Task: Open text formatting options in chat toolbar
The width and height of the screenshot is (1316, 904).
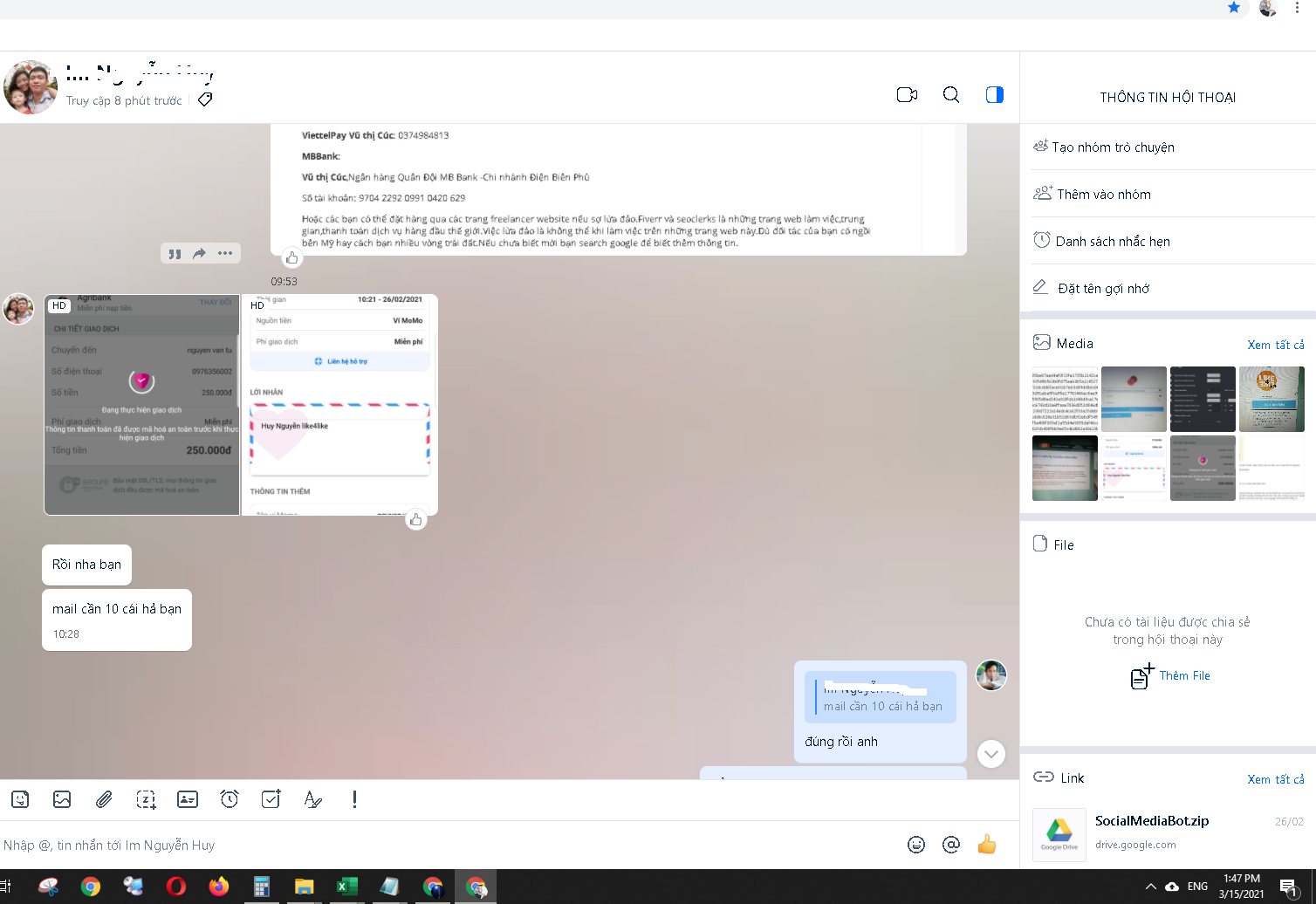Action: 313,799
